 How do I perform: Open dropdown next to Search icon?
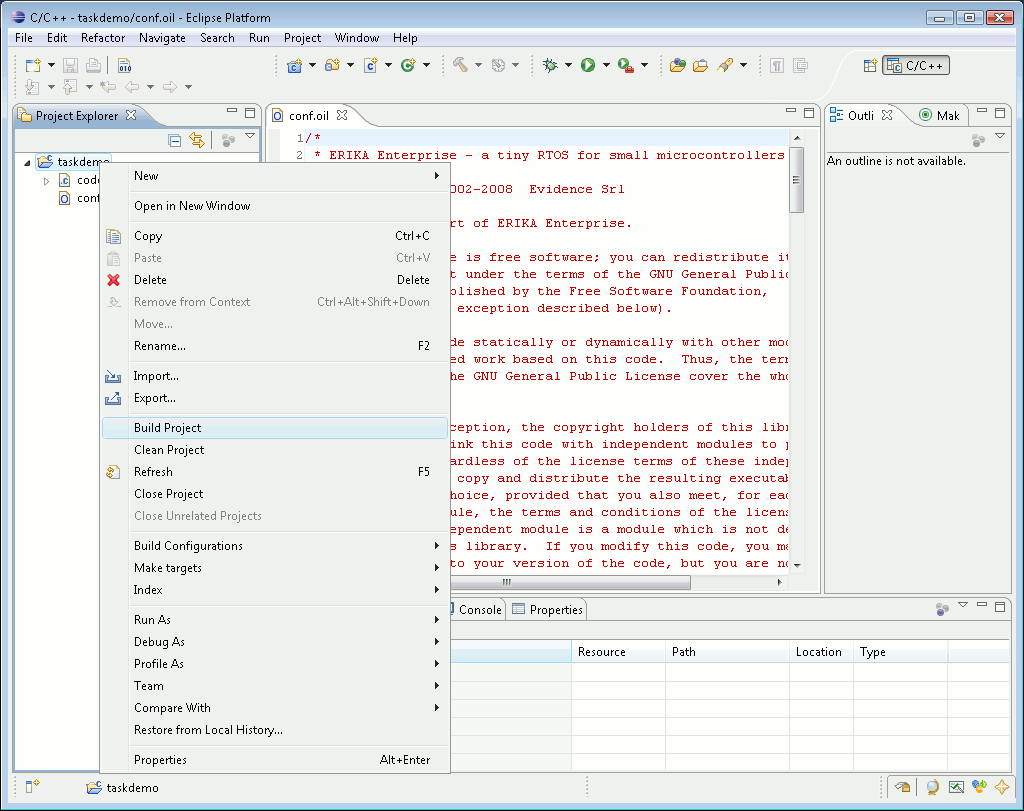tap(743, 65)
